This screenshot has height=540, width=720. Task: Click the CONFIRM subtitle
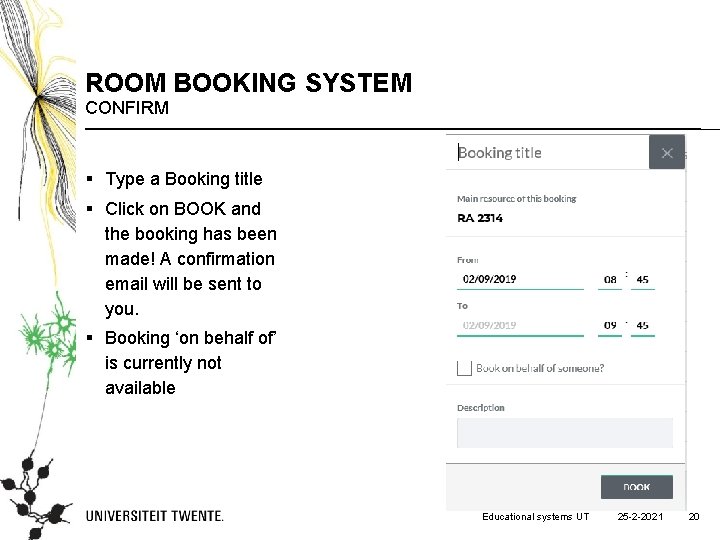pyautogui.click(x=127, y=107)
